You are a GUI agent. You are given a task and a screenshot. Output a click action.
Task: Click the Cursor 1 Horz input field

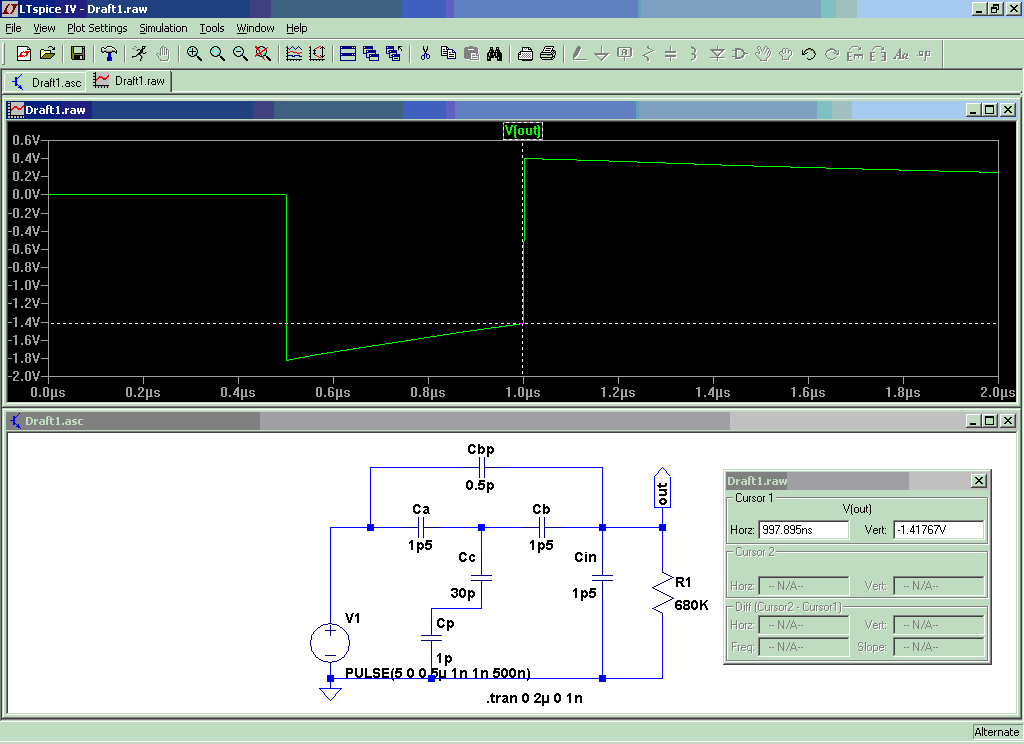(x=803, y=529)
